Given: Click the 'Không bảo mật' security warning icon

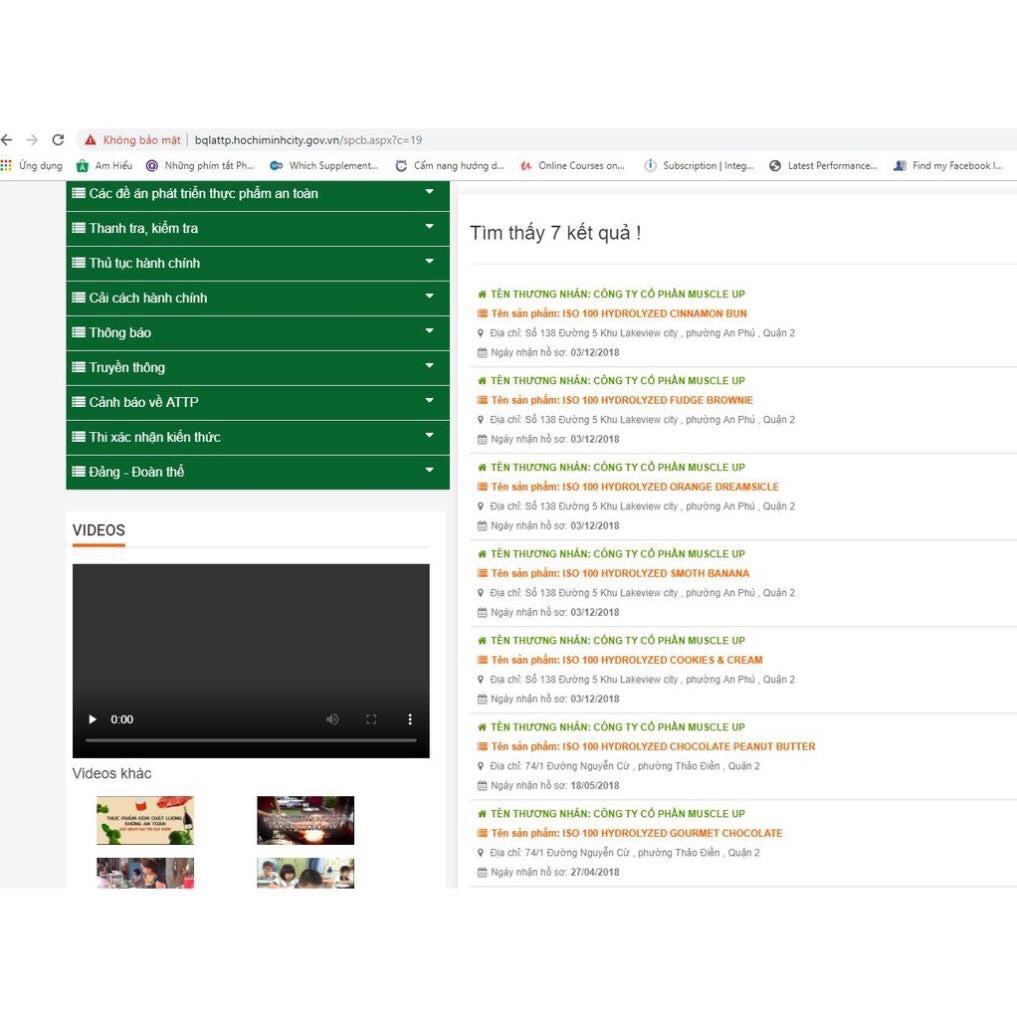Looking at the screenshot, I should pyautogui.click(x=91, y=140).
